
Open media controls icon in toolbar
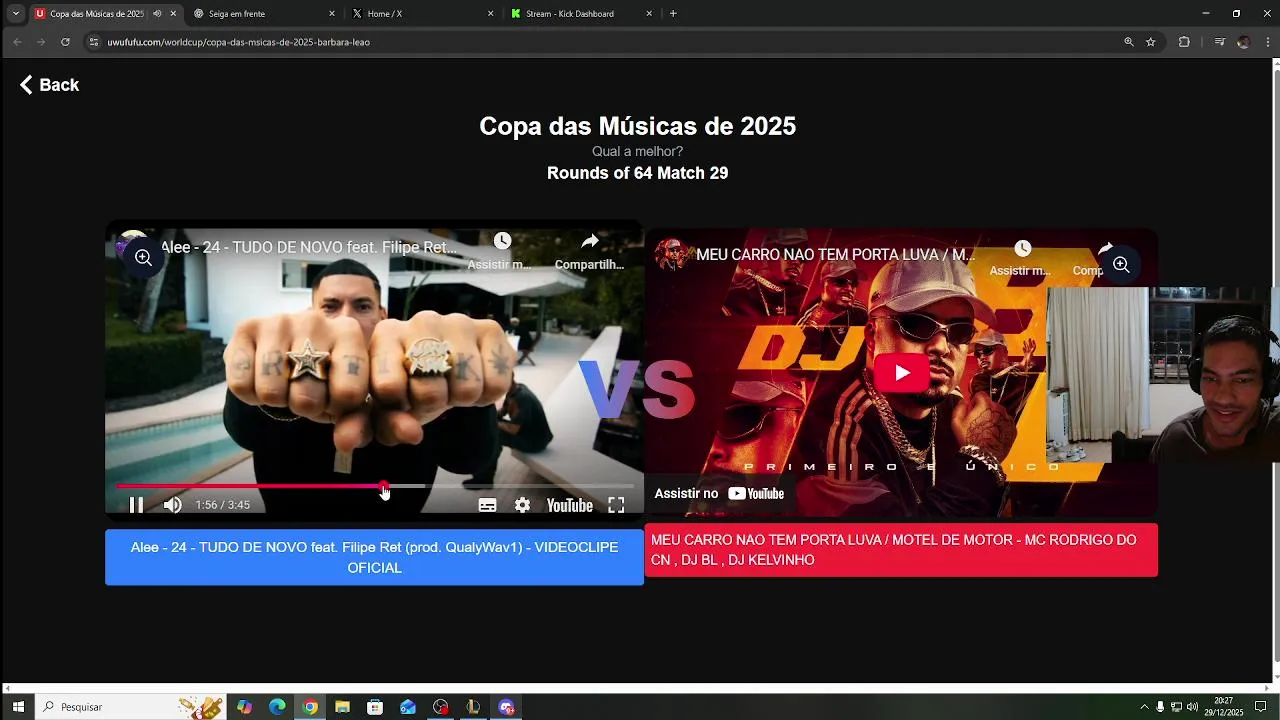tap(1219, 42)
